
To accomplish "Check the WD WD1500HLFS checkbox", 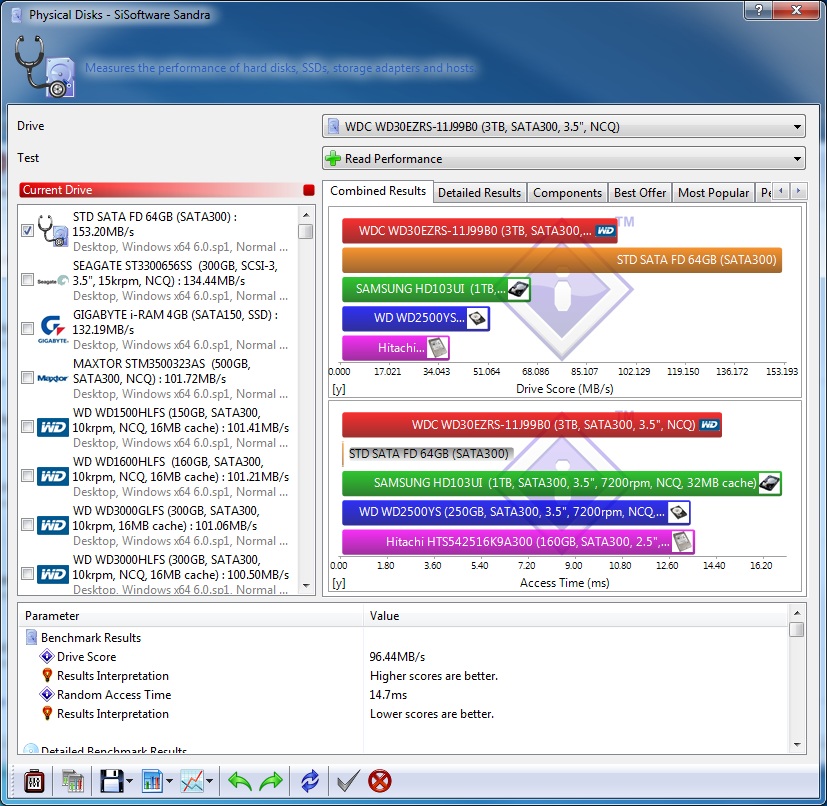I will 27,426.
